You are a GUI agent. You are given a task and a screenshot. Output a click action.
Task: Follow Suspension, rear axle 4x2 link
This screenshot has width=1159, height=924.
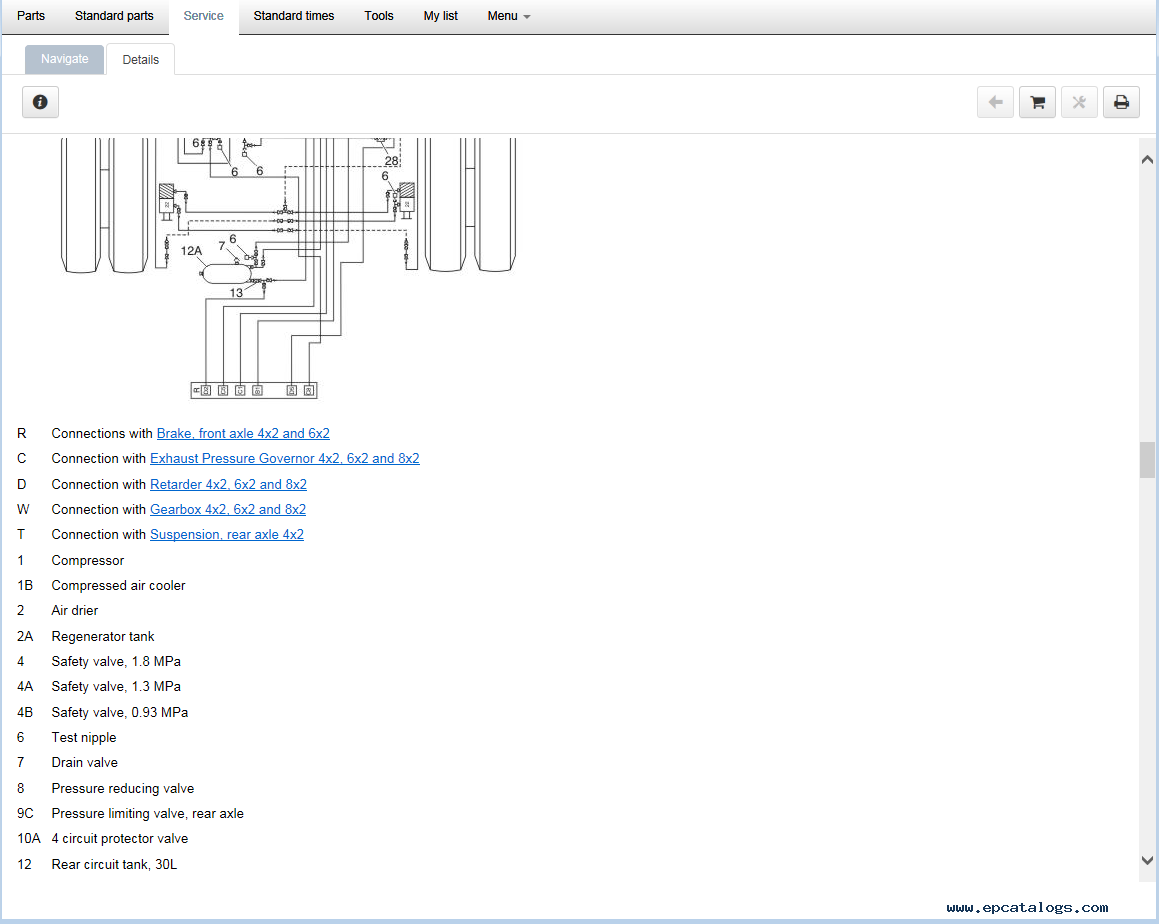pyautogui.click(x=227, y=535)
